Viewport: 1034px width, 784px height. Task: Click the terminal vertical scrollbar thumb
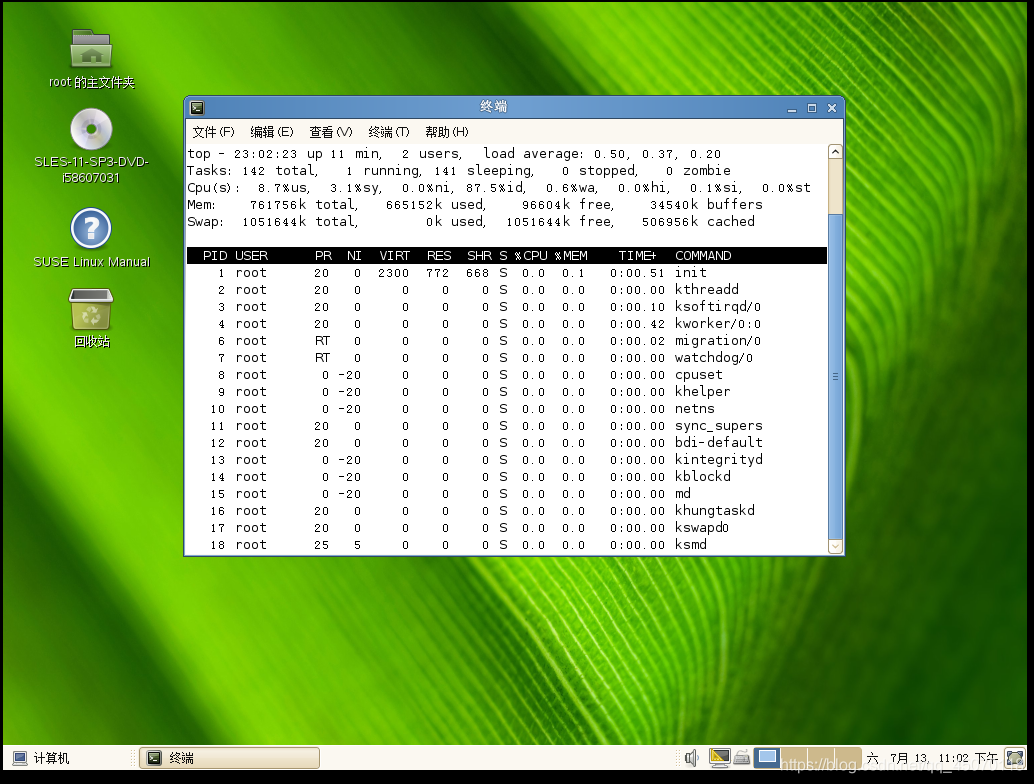tap(835, 377)
